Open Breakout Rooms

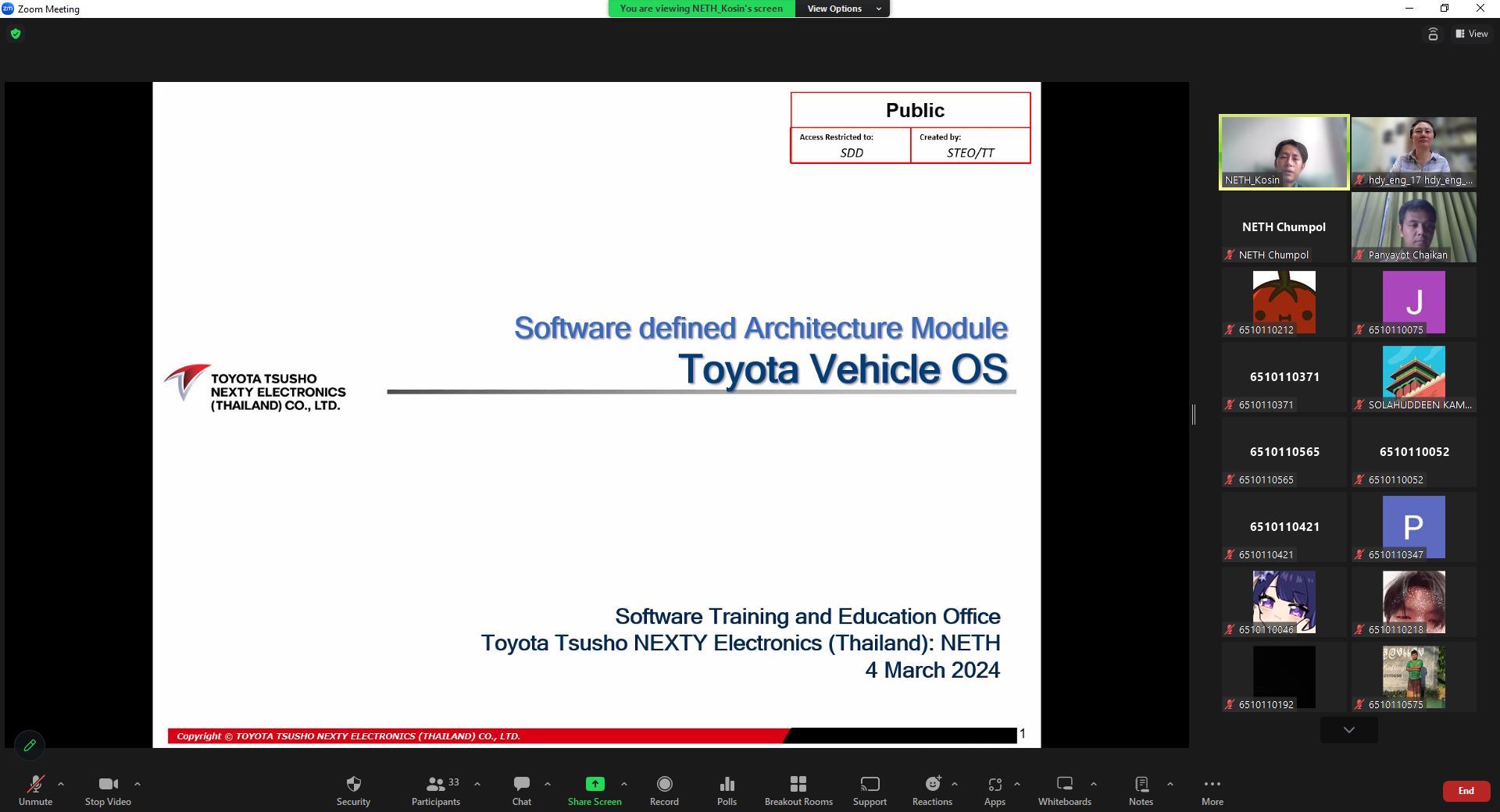[798, 784]
